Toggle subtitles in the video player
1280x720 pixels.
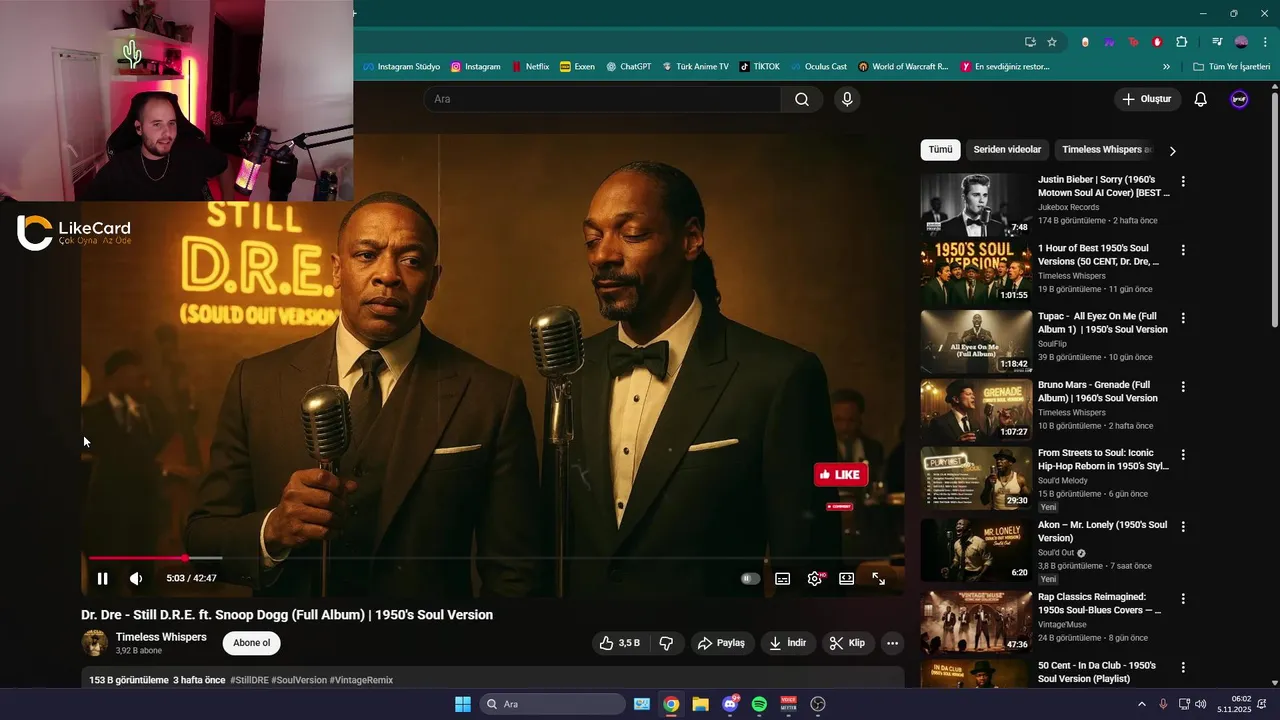(x=783, y=578)
